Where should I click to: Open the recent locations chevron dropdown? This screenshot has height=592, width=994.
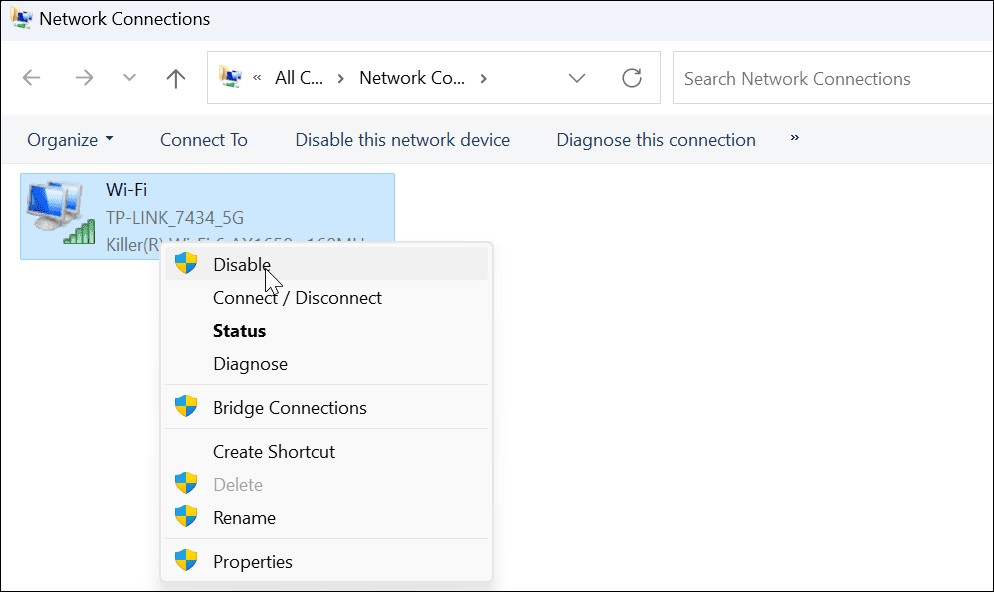(x=128, y=77)
